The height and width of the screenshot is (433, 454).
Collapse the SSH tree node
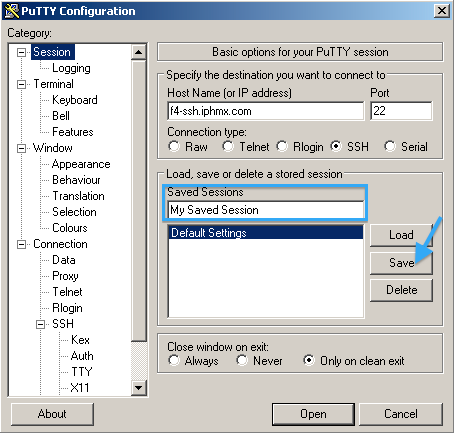40,324
